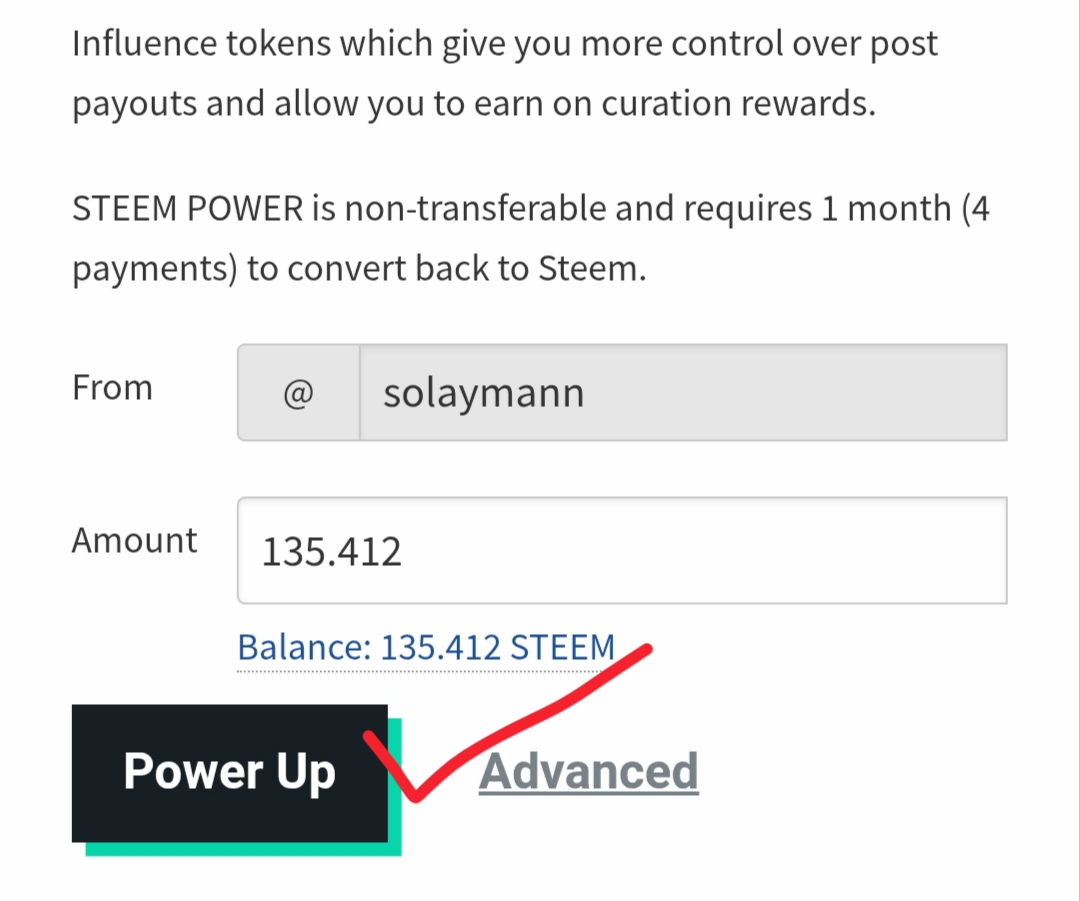Select the From username field solaymann
This screenshot has height=901, width=1080.
(683, 393)
